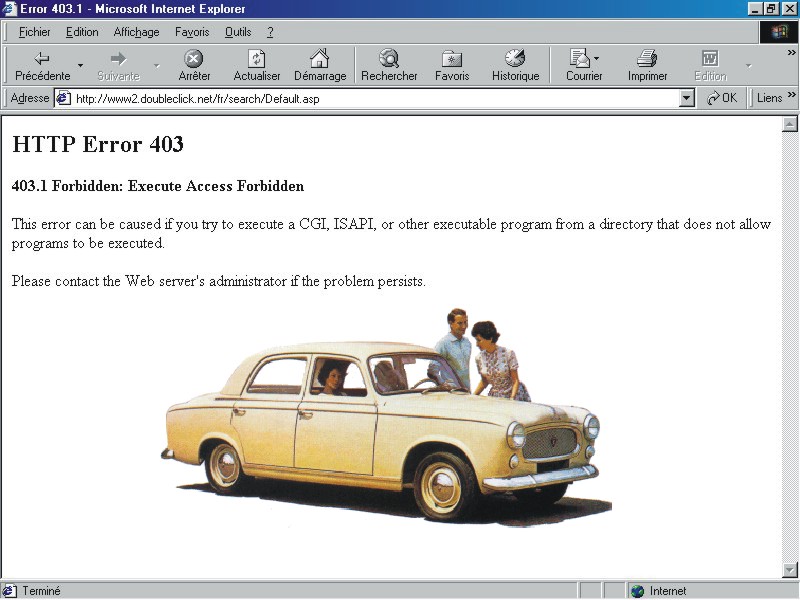Image resolution: width=800 pixels, height=600 pixels.
Task: Expand the toolbar overflow chevron
Action: [x=792, y=52]
